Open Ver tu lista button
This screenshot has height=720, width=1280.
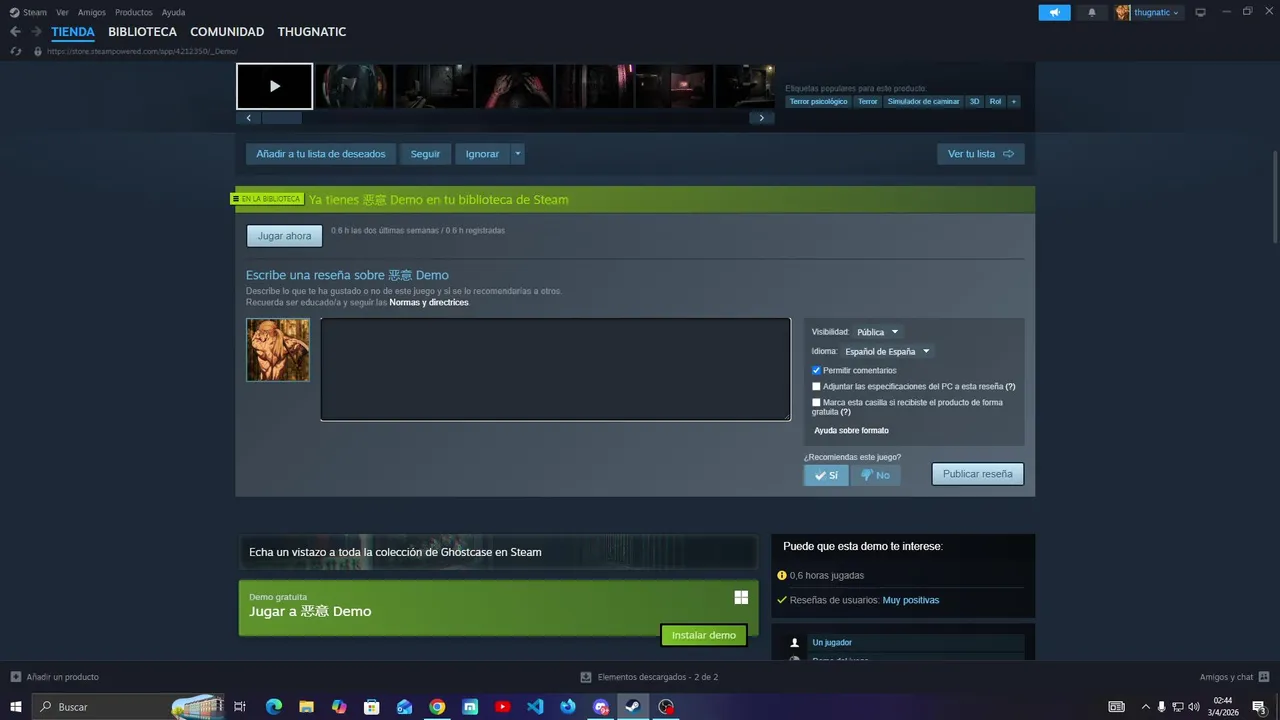click(980, 154)
